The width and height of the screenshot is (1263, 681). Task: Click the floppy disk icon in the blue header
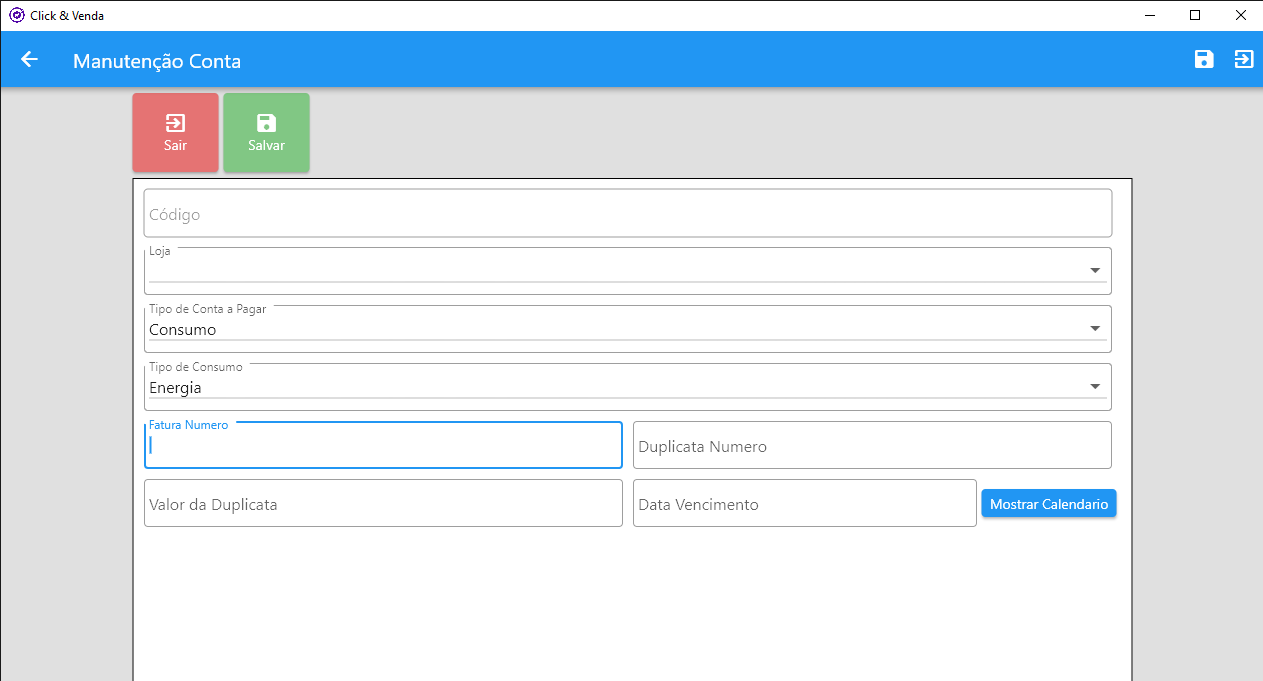pos(1204,60)
